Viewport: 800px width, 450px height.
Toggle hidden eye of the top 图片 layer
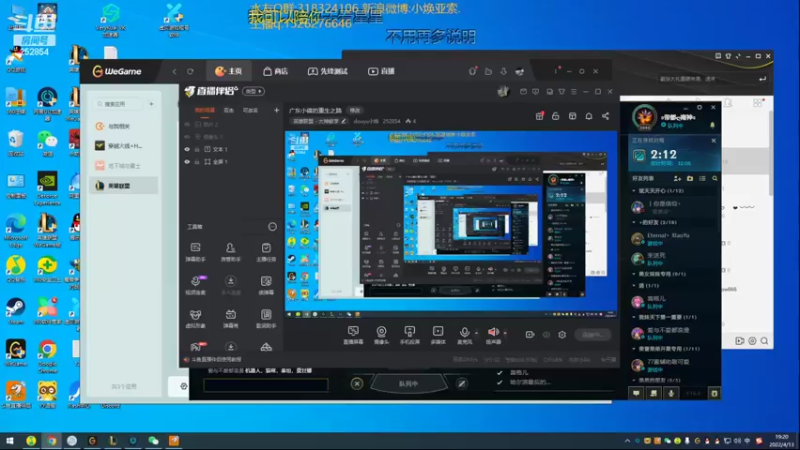coord(187,124)
